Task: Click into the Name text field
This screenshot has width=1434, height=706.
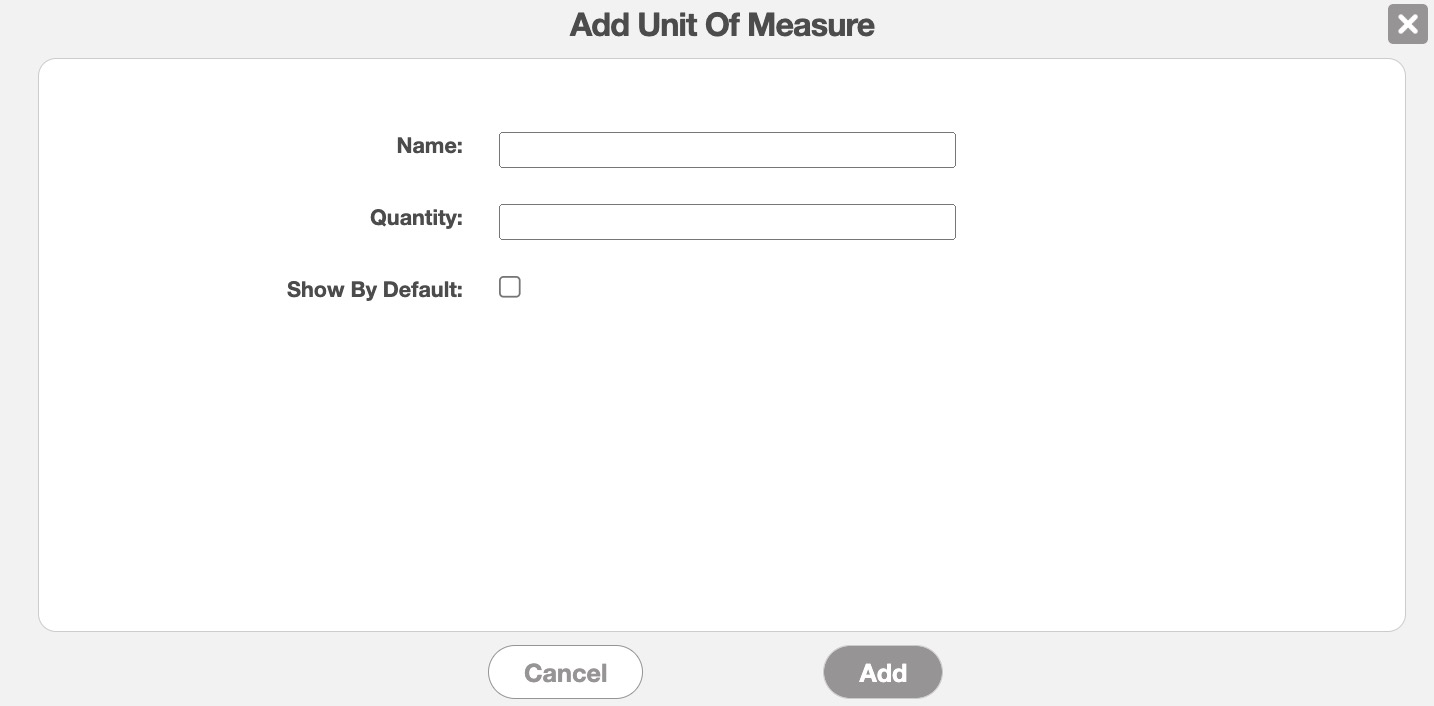Action: tap(727, 150)
